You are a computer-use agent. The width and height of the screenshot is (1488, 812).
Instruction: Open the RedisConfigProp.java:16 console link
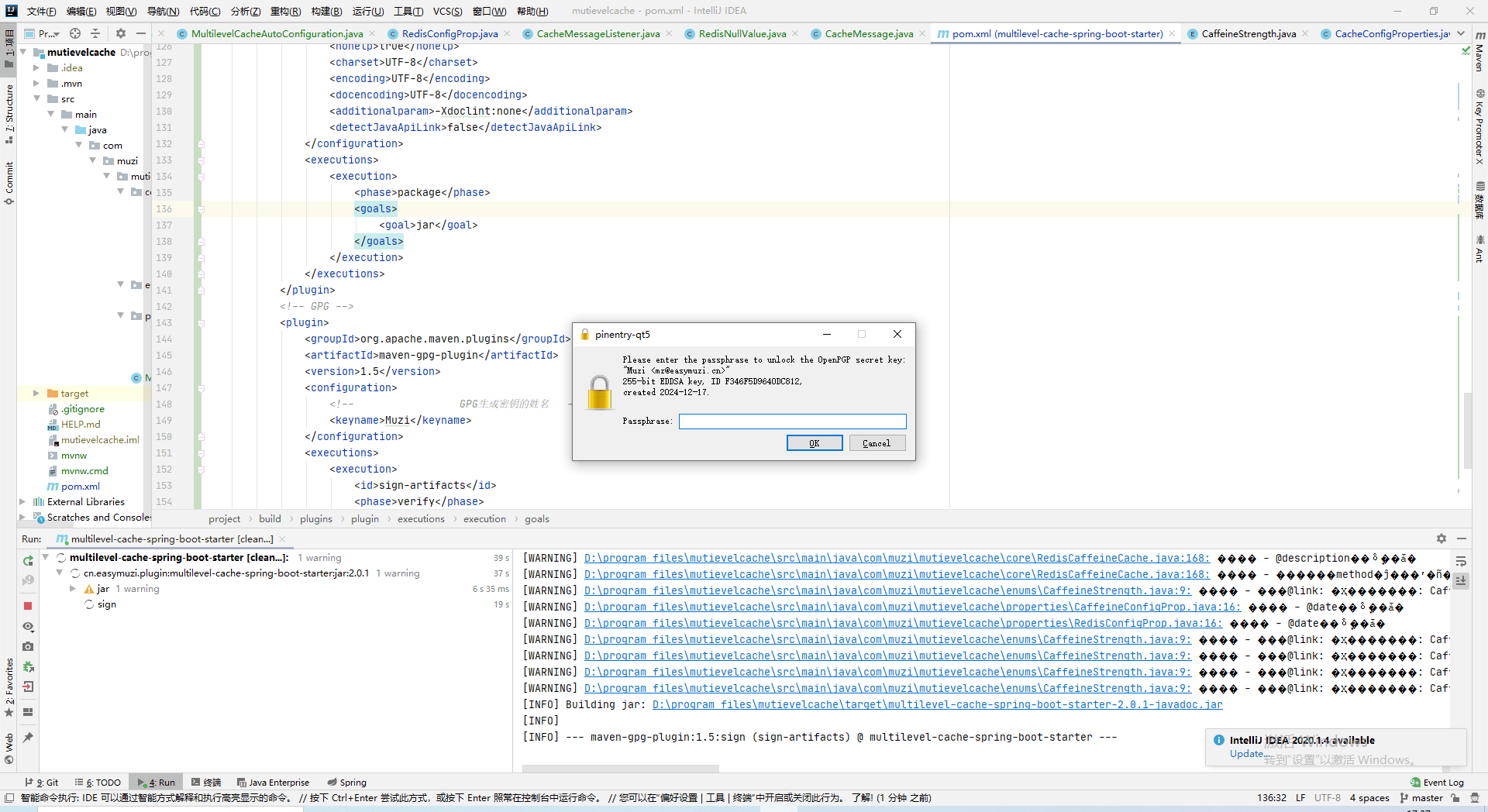pos(903,623)
